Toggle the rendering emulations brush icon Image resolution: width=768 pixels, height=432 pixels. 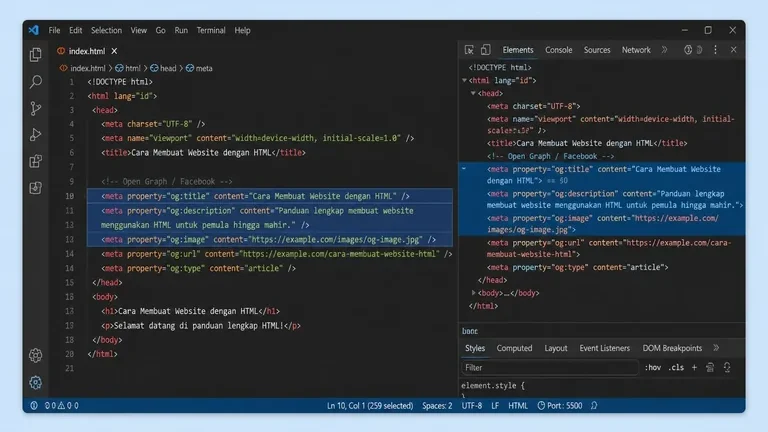coord(710,367)
